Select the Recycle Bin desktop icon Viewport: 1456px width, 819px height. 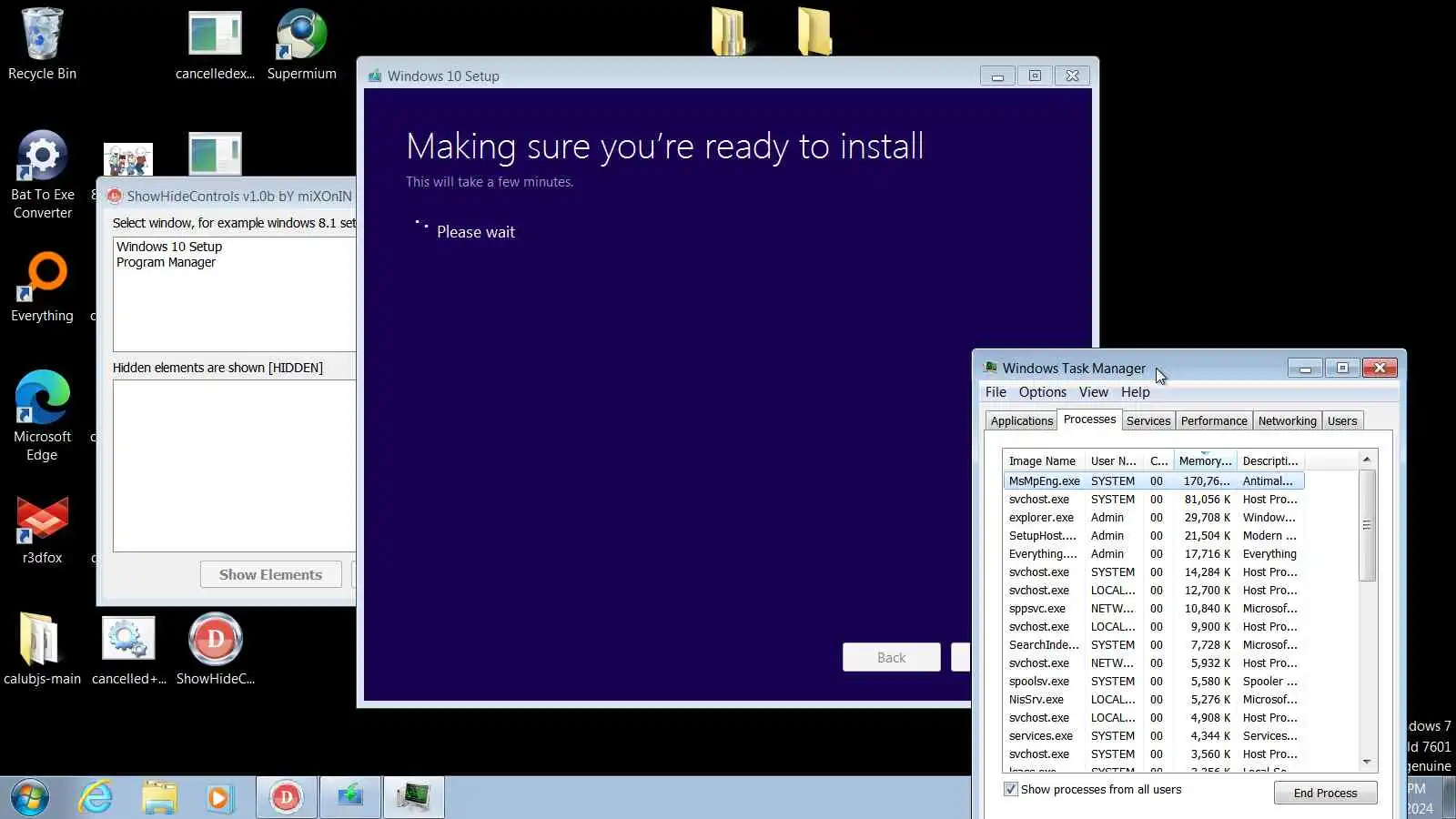tap(42, 44)
